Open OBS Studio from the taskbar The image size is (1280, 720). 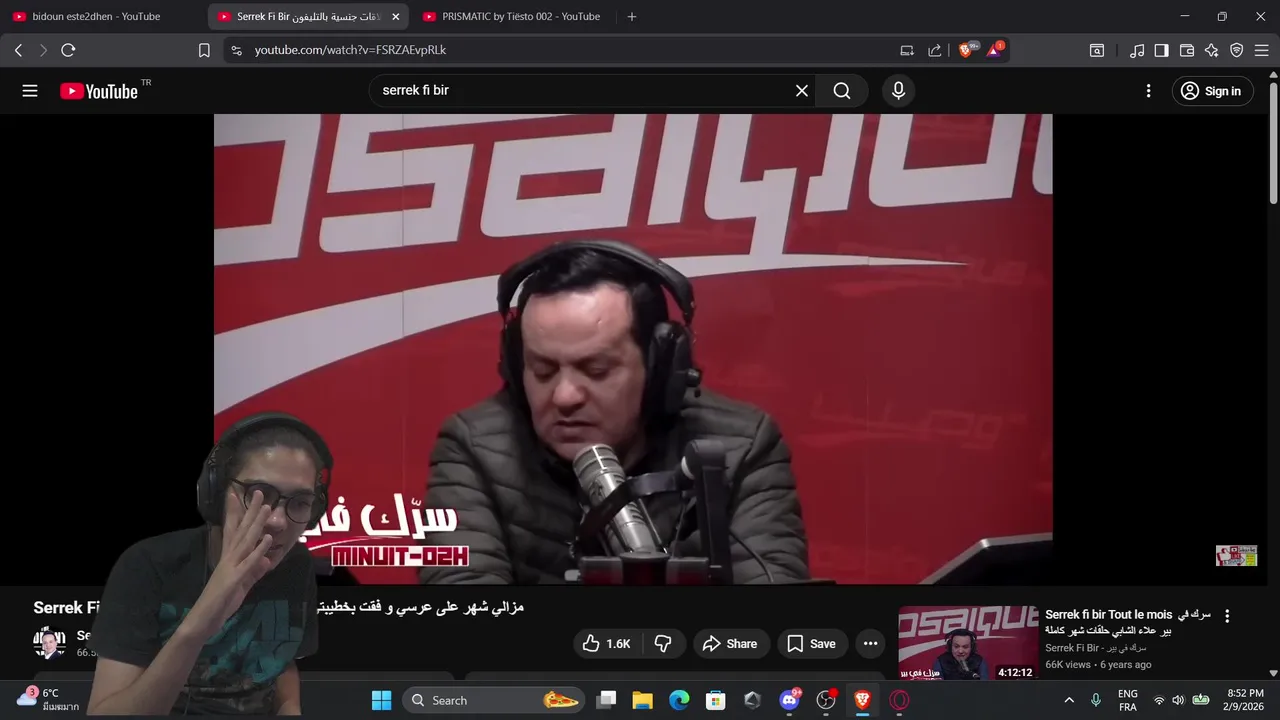826,700
